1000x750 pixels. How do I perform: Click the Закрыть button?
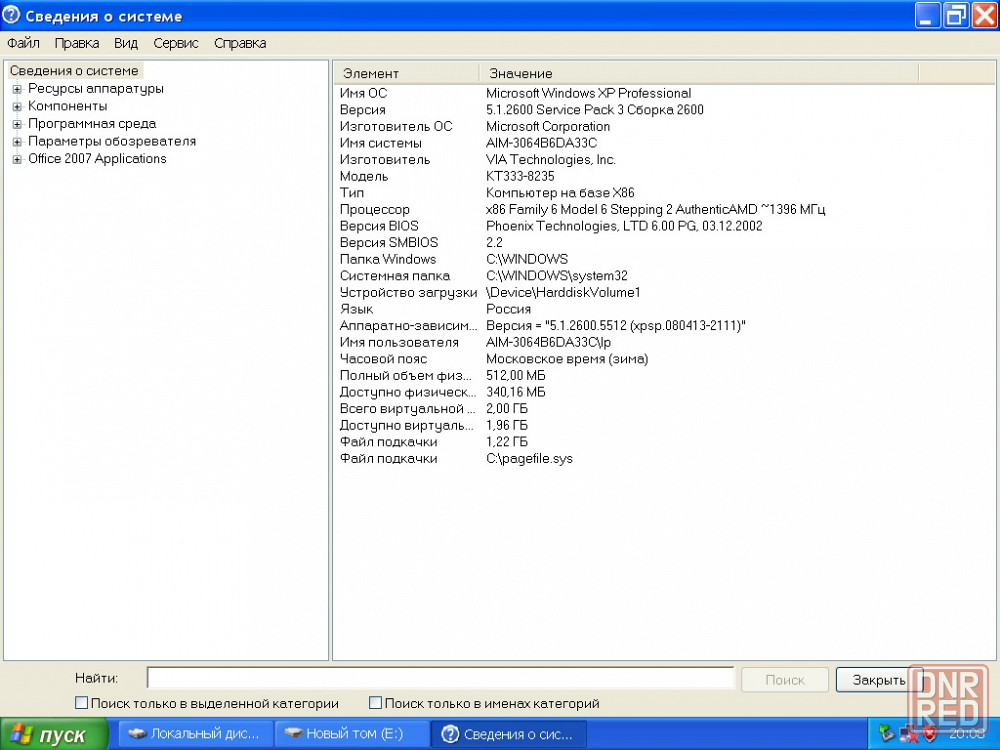[x=879, y=680]
